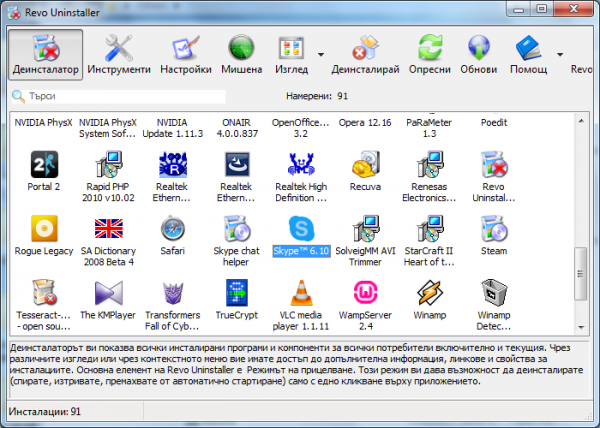
Task: Select the Portal 2 icon
Action: coord(44,164)
